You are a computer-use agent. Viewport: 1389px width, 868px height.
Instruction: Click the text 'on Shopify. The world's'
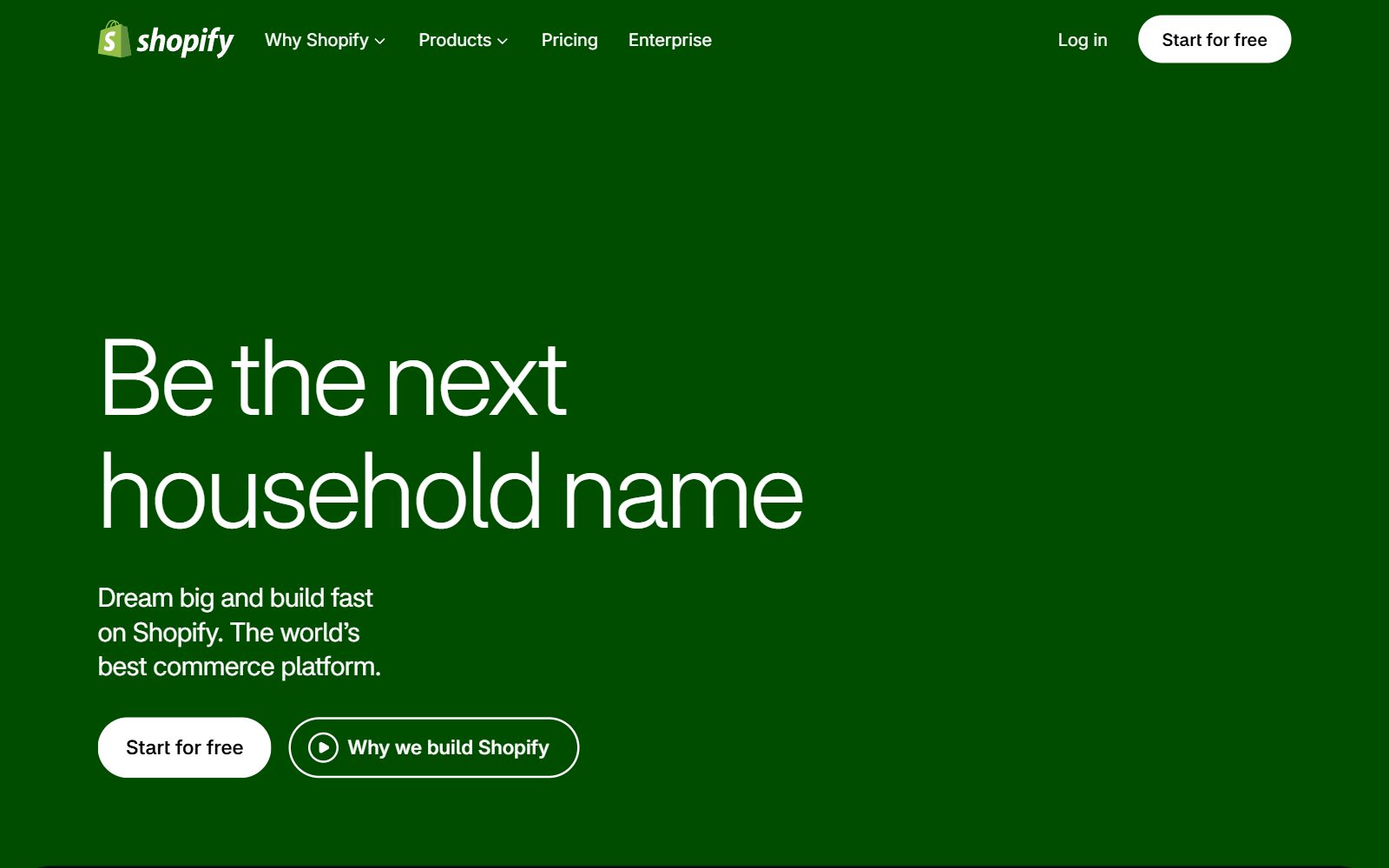point(228,633)
